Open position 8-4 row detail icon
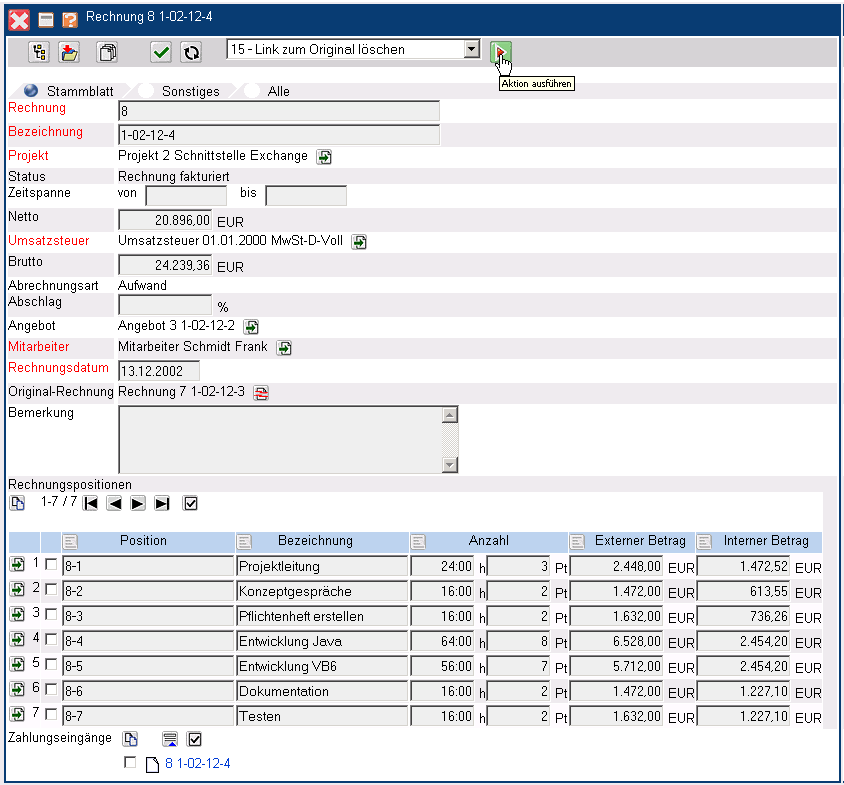This screenshot has width=844, height=785. coord(18,639)
